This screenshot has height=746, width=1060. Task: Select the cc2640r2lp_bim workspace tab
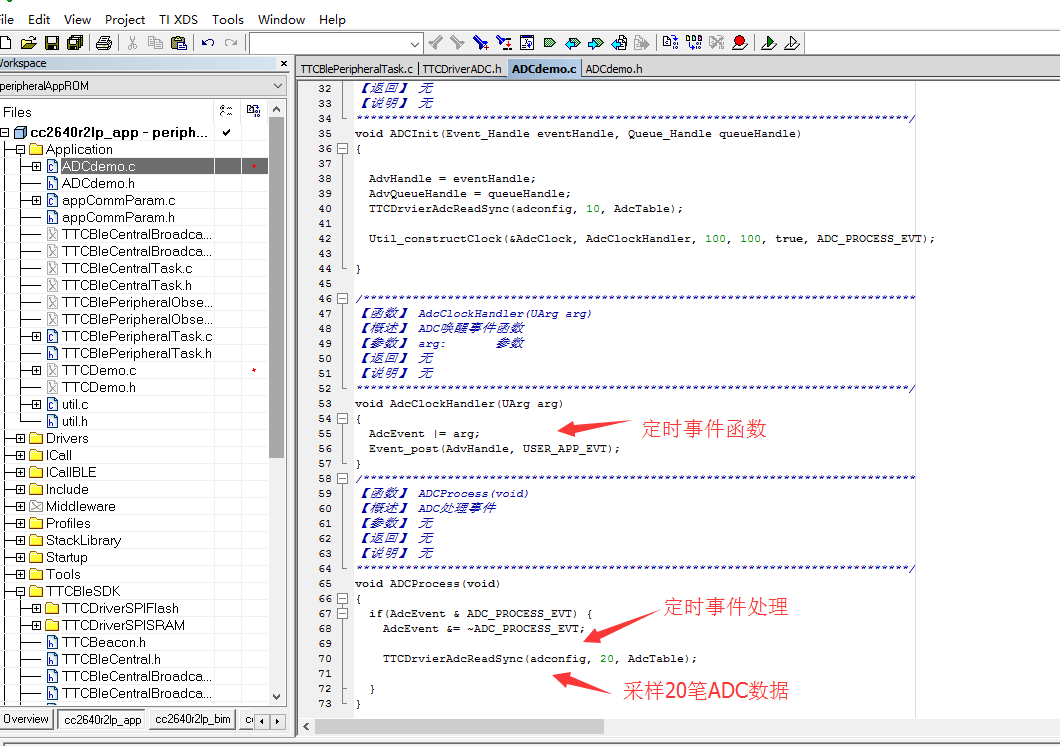click(x=193, y=719)
